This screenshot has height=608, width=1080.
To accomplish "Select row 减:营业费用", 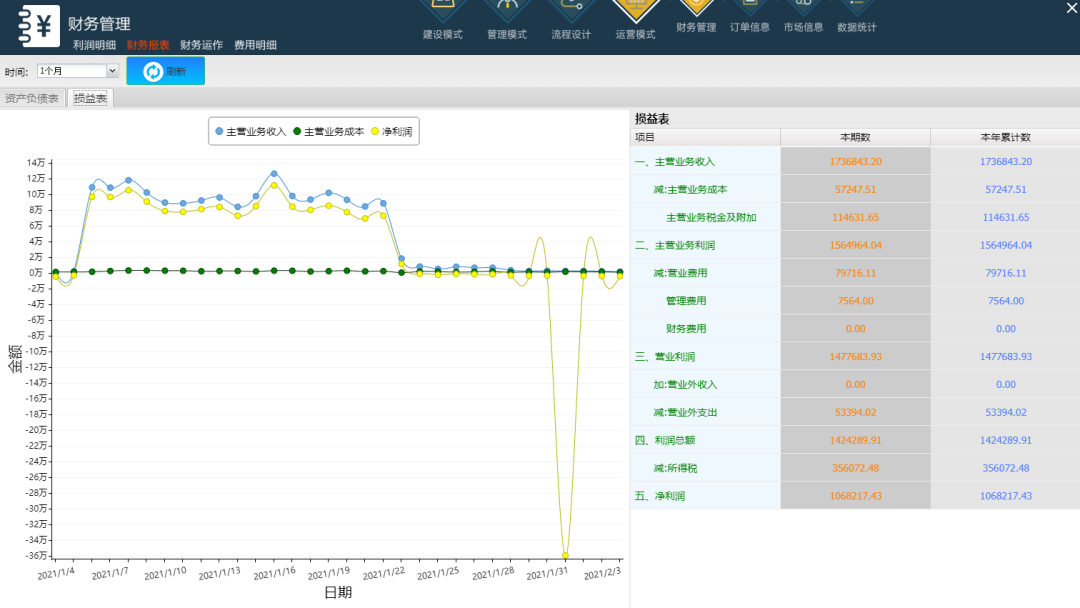I will pyautogui.click(x=855, y=273).
